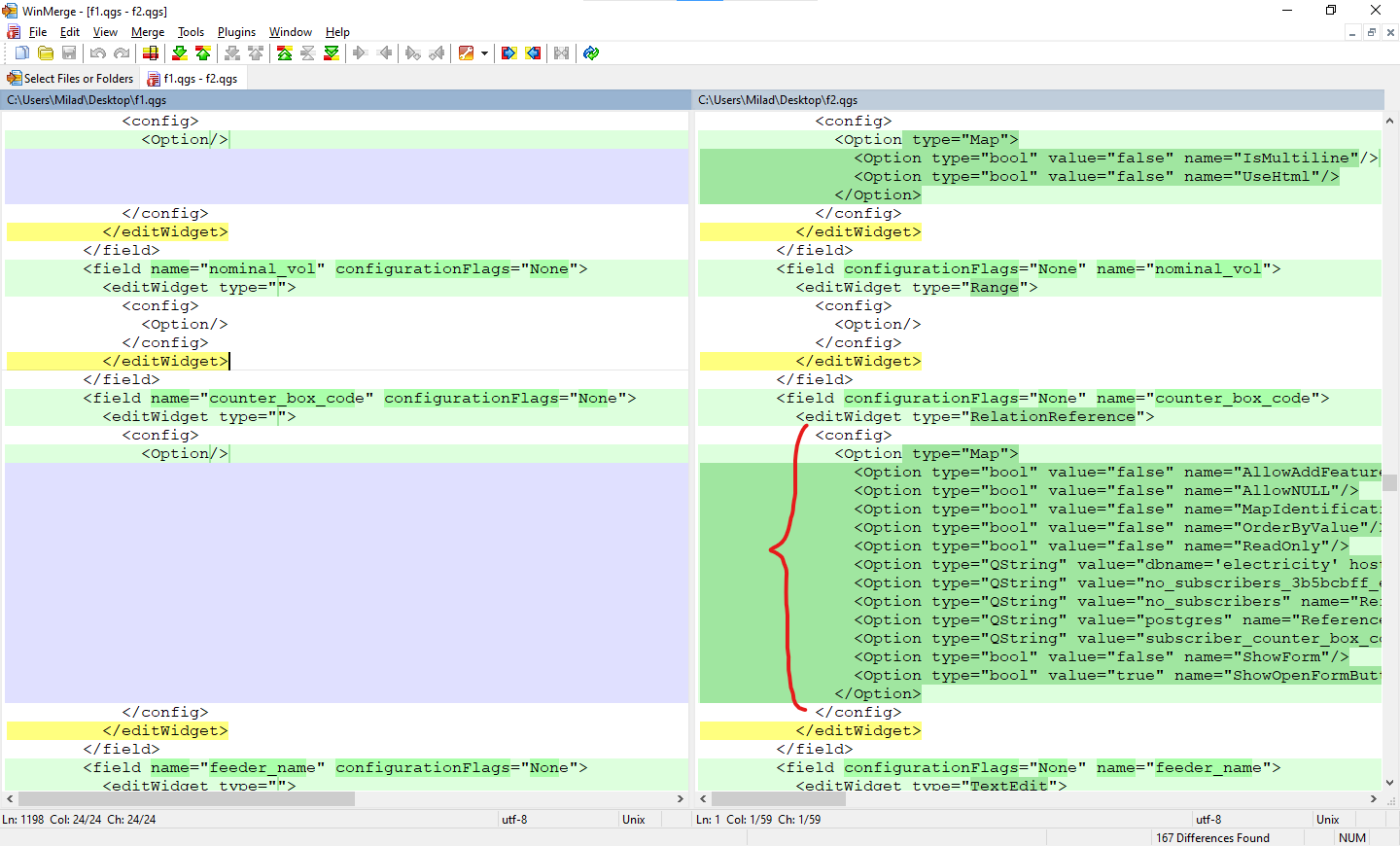
Task: Create a new blank comparison document
Action: 21,53
